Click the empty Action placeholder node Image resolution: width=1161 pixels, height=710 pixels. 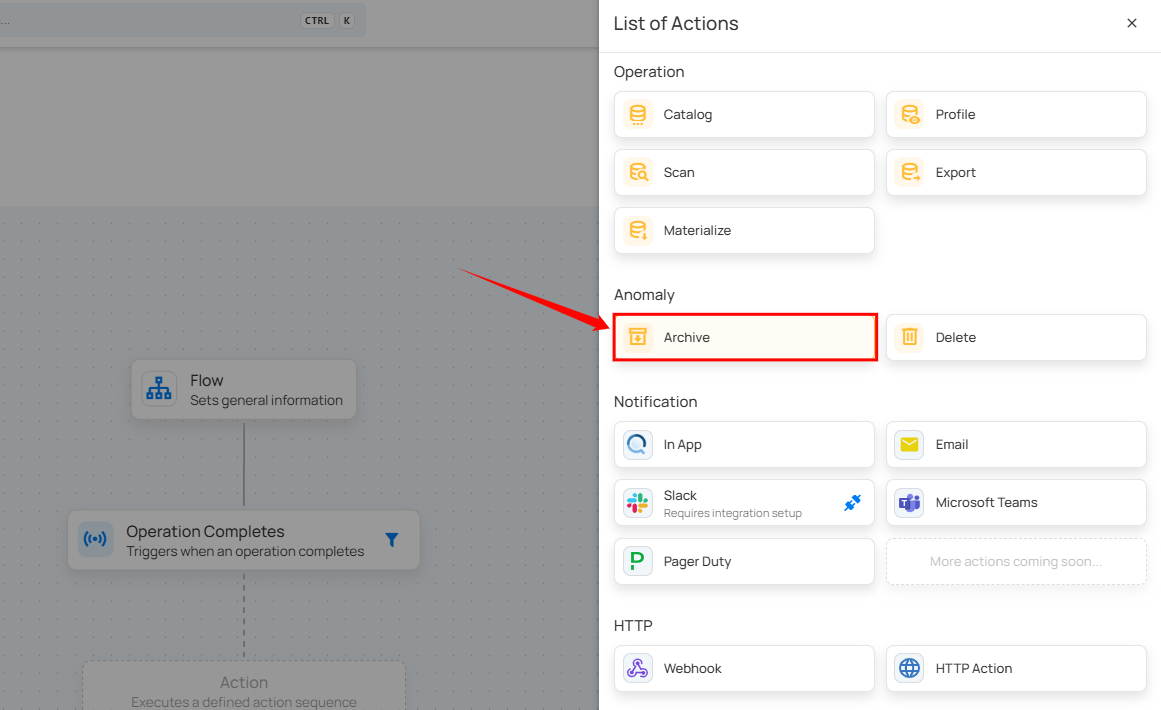pos(244,688)
